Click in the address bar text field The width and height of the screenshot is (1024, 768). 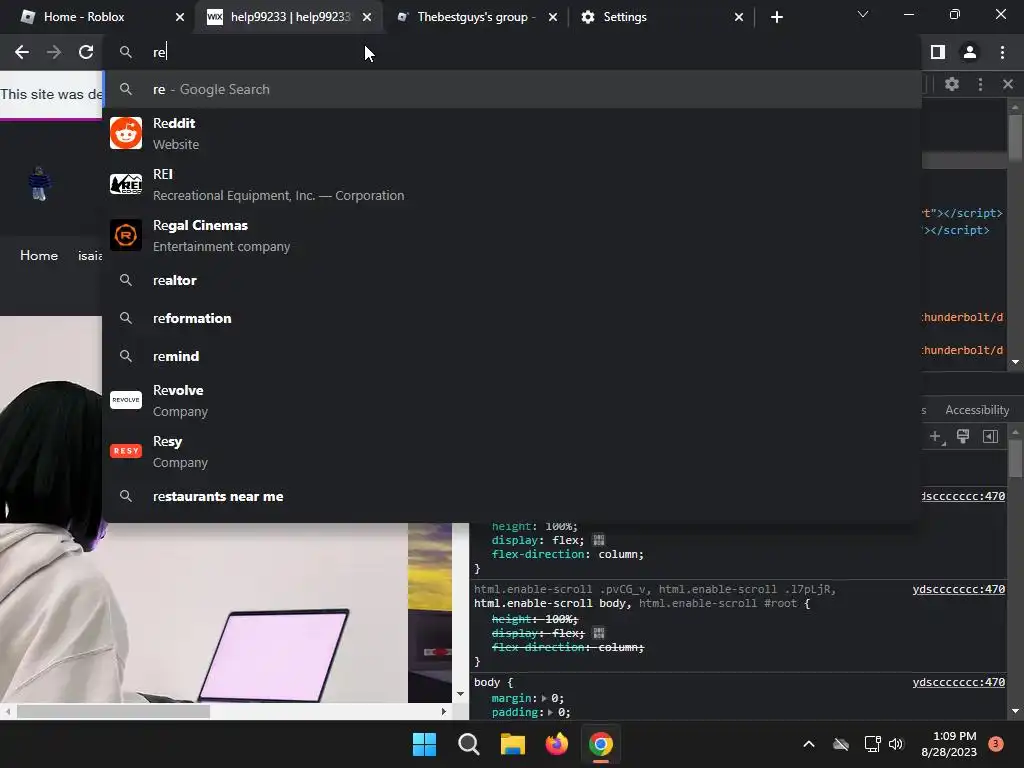(x=513, y=52)
